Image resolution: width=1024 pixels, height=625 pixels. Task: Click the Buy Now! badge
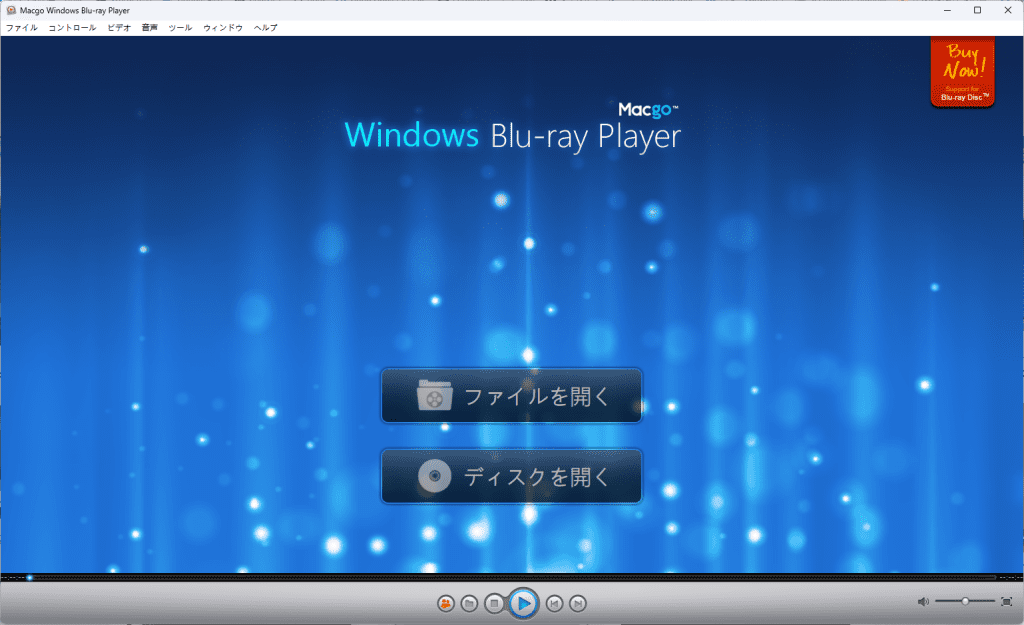click(x=963, y=72)
